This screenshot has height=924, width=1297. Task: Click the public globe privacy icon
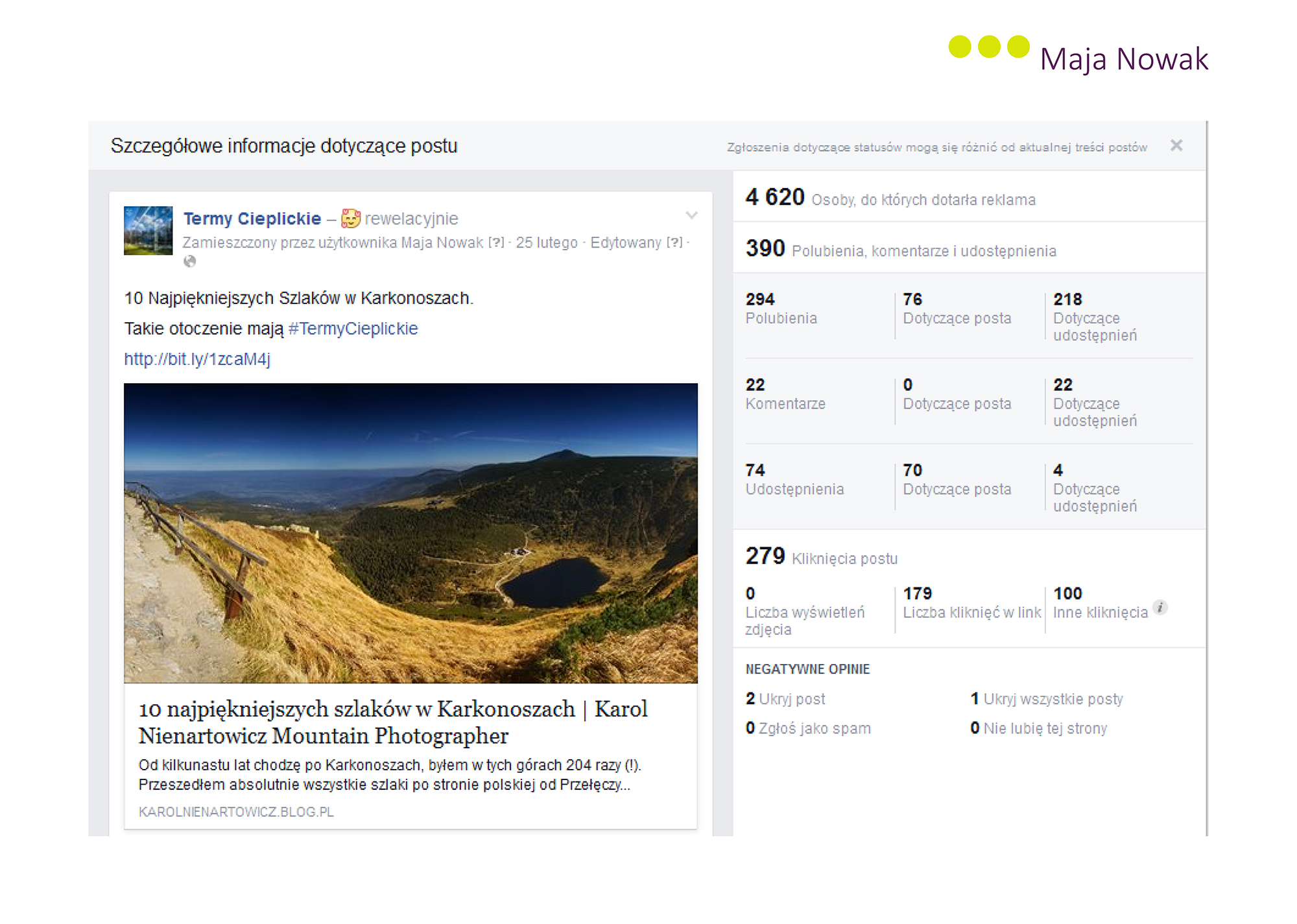point(189,261)
